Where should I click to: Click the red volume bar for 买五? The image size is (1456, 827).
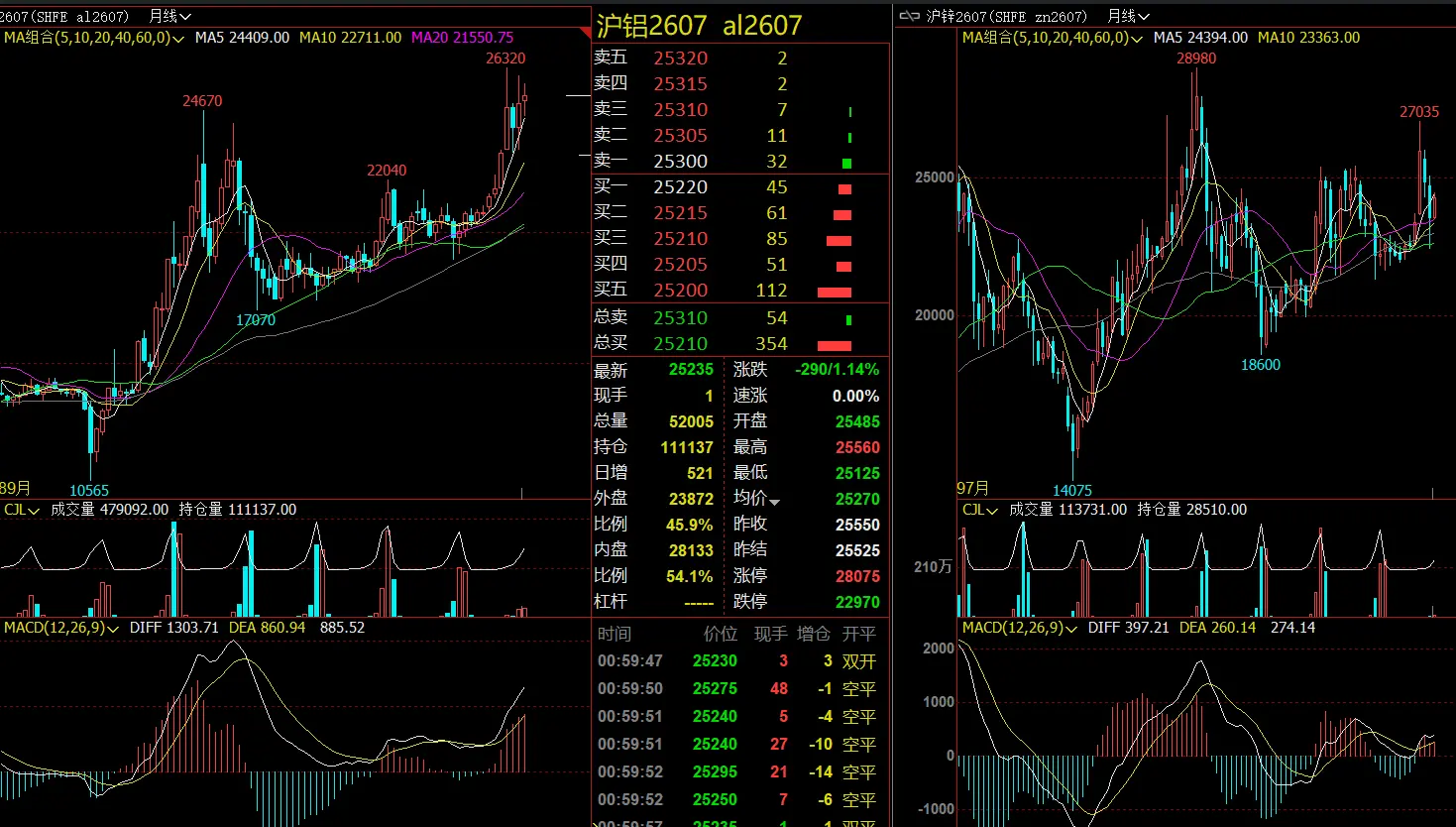835,292
